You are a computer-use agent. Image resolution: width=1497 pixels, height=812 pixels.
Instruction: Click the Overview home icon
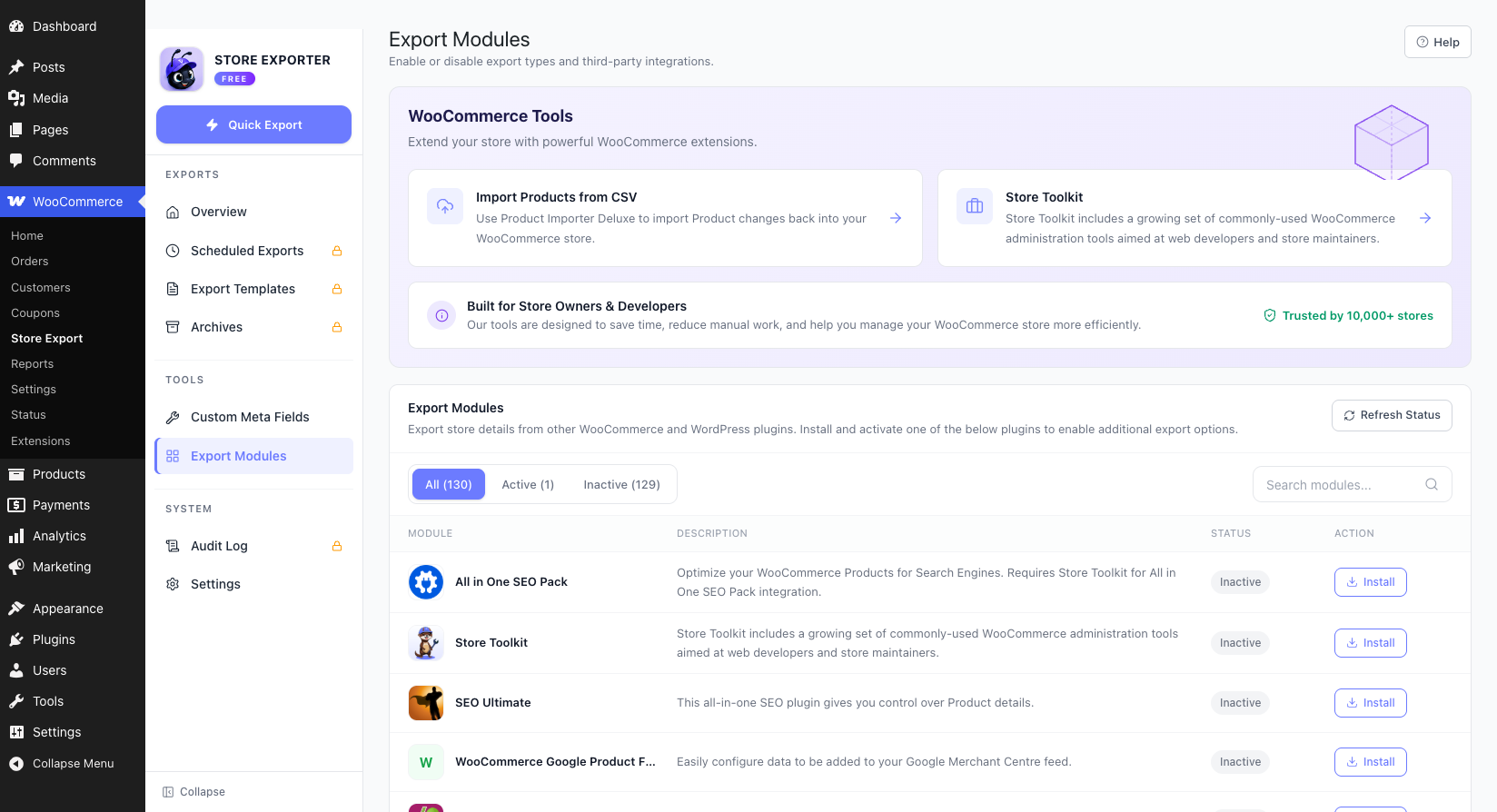pyautogui.click(x=173, y=212)
